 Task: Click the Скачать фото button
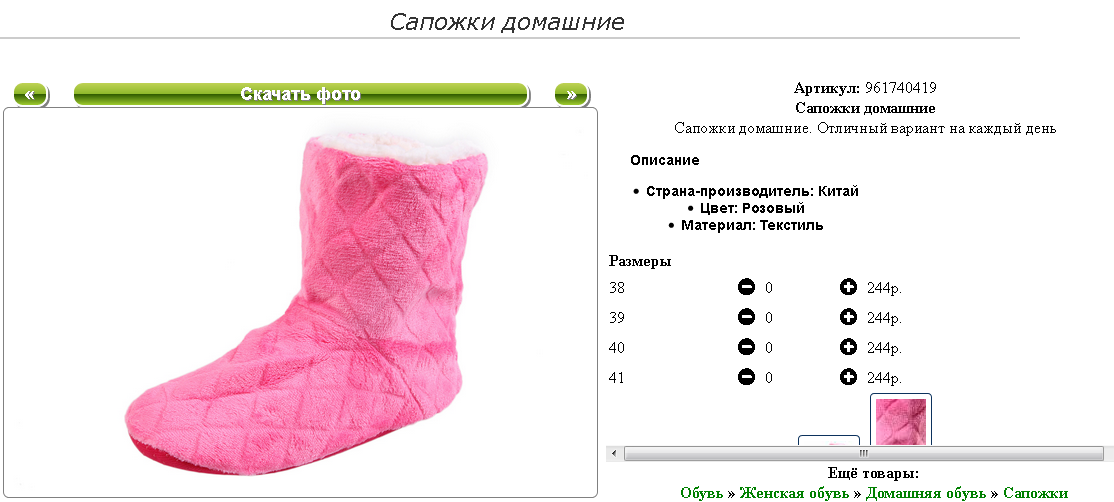coord(301,94)
